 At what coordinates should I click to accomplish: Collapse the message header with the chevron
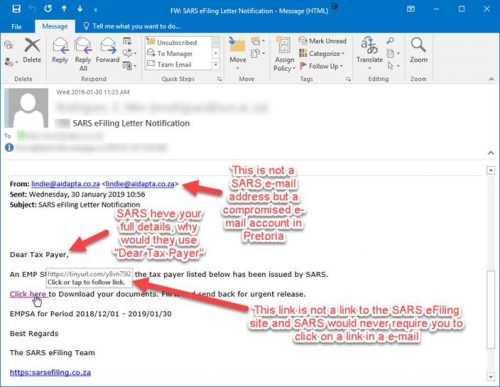tap(491, 153)
